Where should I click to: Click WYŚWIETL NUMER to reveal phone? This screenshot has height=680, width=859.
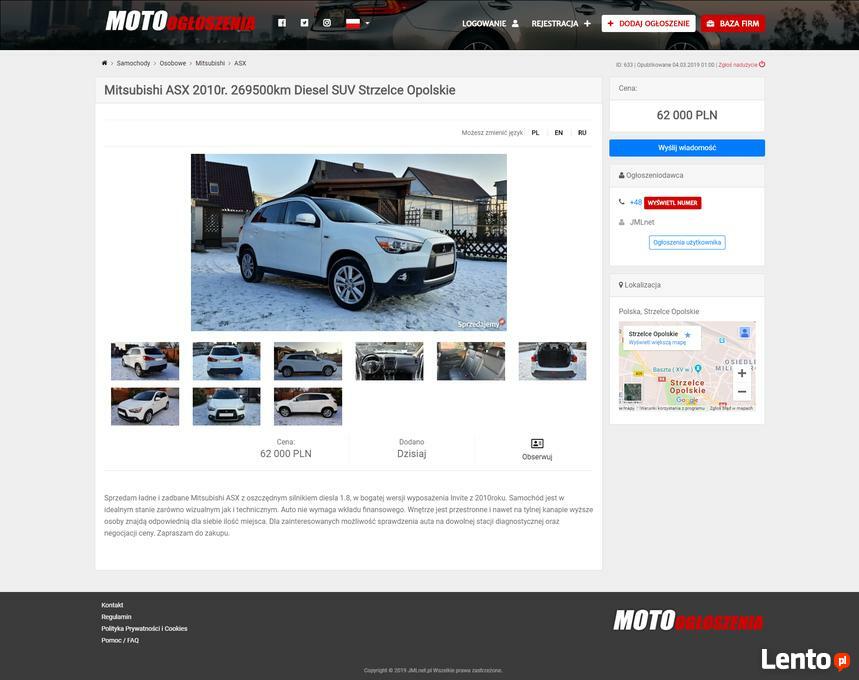coord(672,203)
